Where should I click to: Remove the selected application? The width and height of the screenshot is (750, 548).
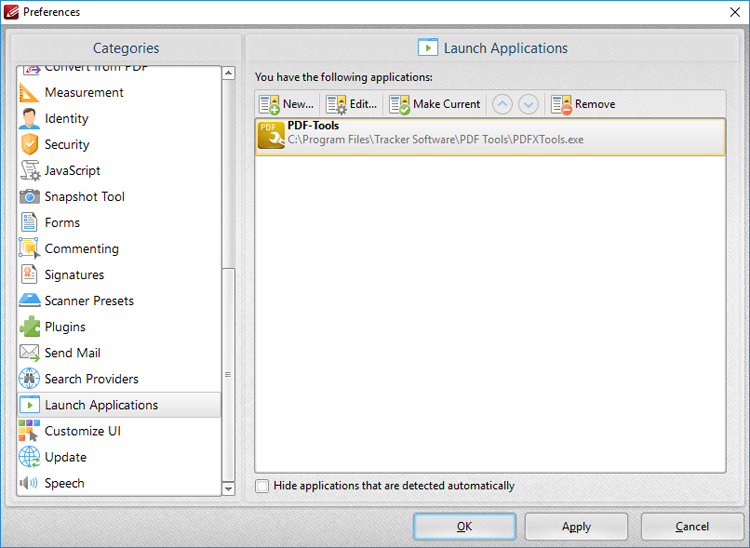[583, 104]
